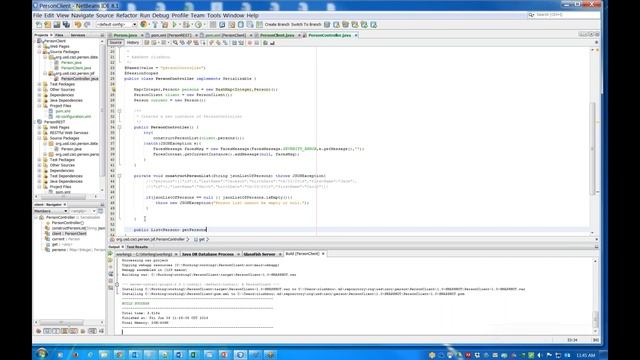Expand Java Dependencies under PersonClient
This screenshot has width=640, height=360.
pos(40,100)
